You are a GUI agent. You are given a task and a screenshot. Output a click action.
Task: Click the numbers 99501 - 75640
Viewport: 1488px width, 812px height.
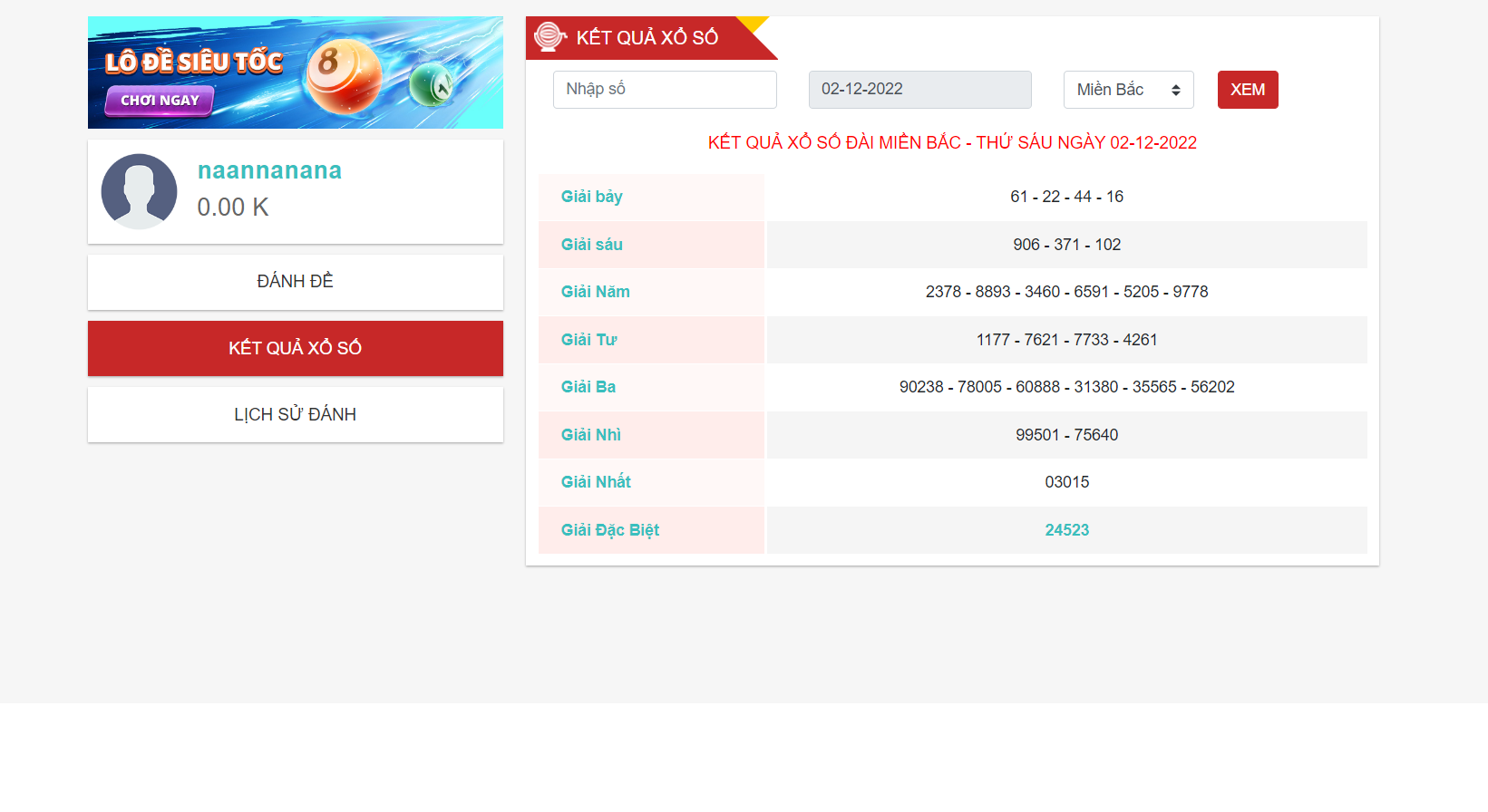coord(1067,435)
